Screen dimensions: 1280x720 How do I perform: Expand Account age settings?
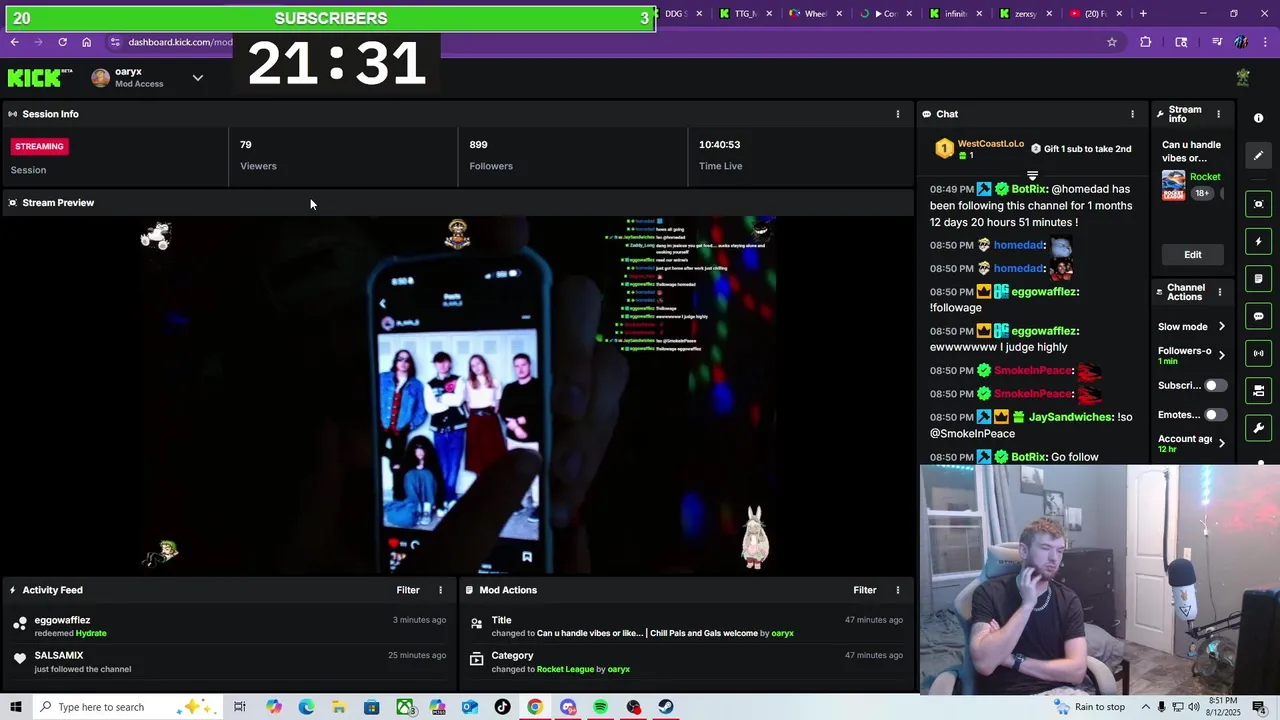coord(1221,443)
